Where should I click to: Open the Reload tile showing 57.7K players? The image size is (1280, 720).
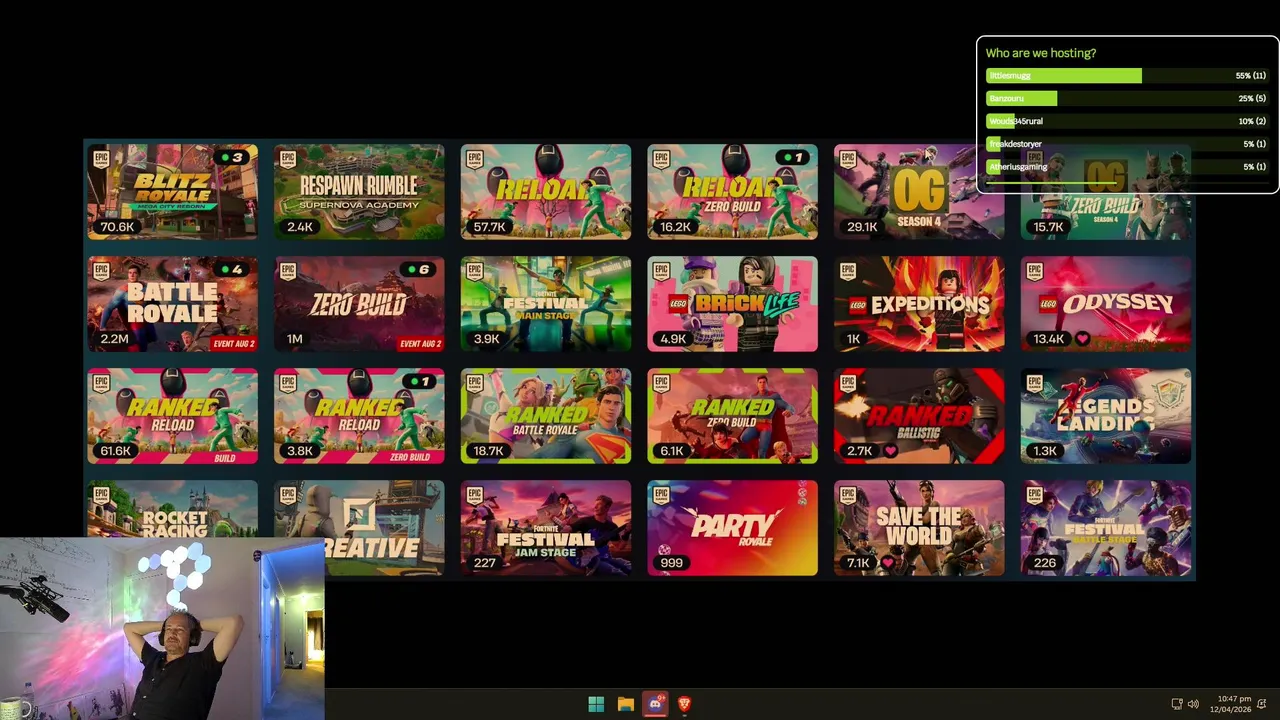tap(546, 192)
